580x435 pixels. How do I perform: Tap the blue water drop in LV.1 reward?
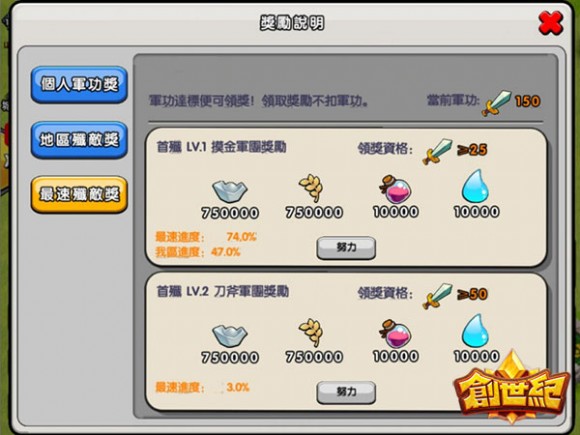475,186
